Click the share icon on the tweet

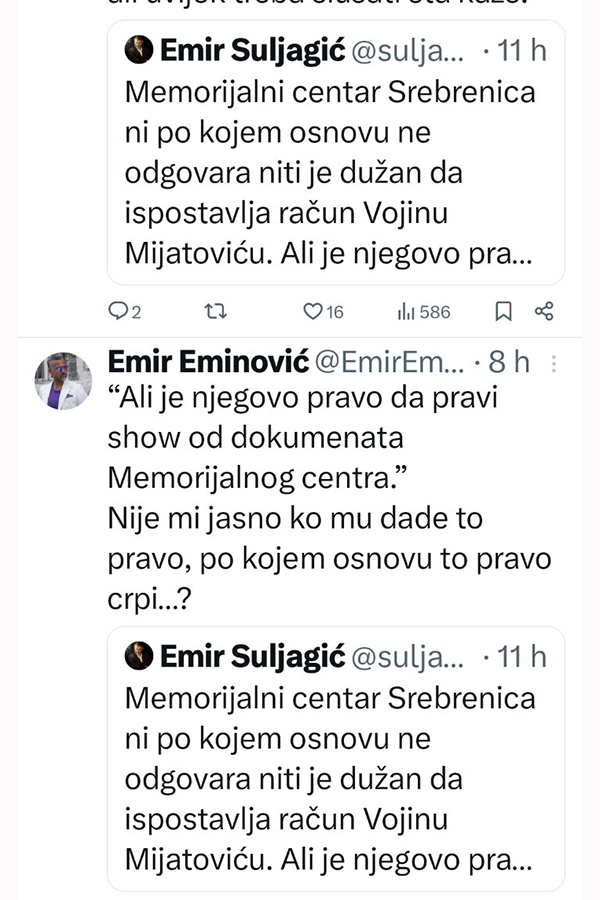click(544, 312)
